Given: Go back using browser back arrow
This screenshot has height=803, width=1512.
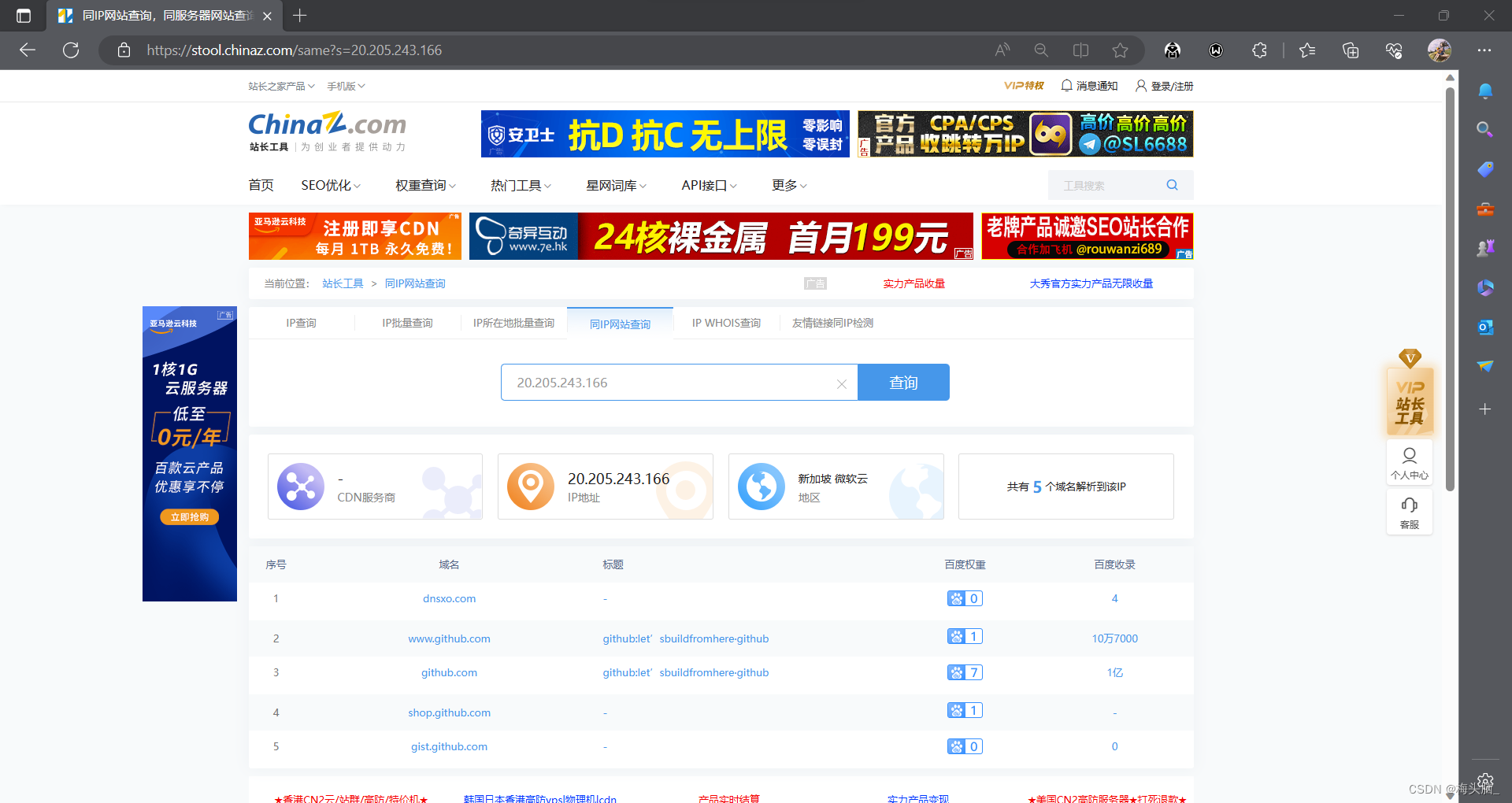Looking at the screenshot, I should point(28,50).
